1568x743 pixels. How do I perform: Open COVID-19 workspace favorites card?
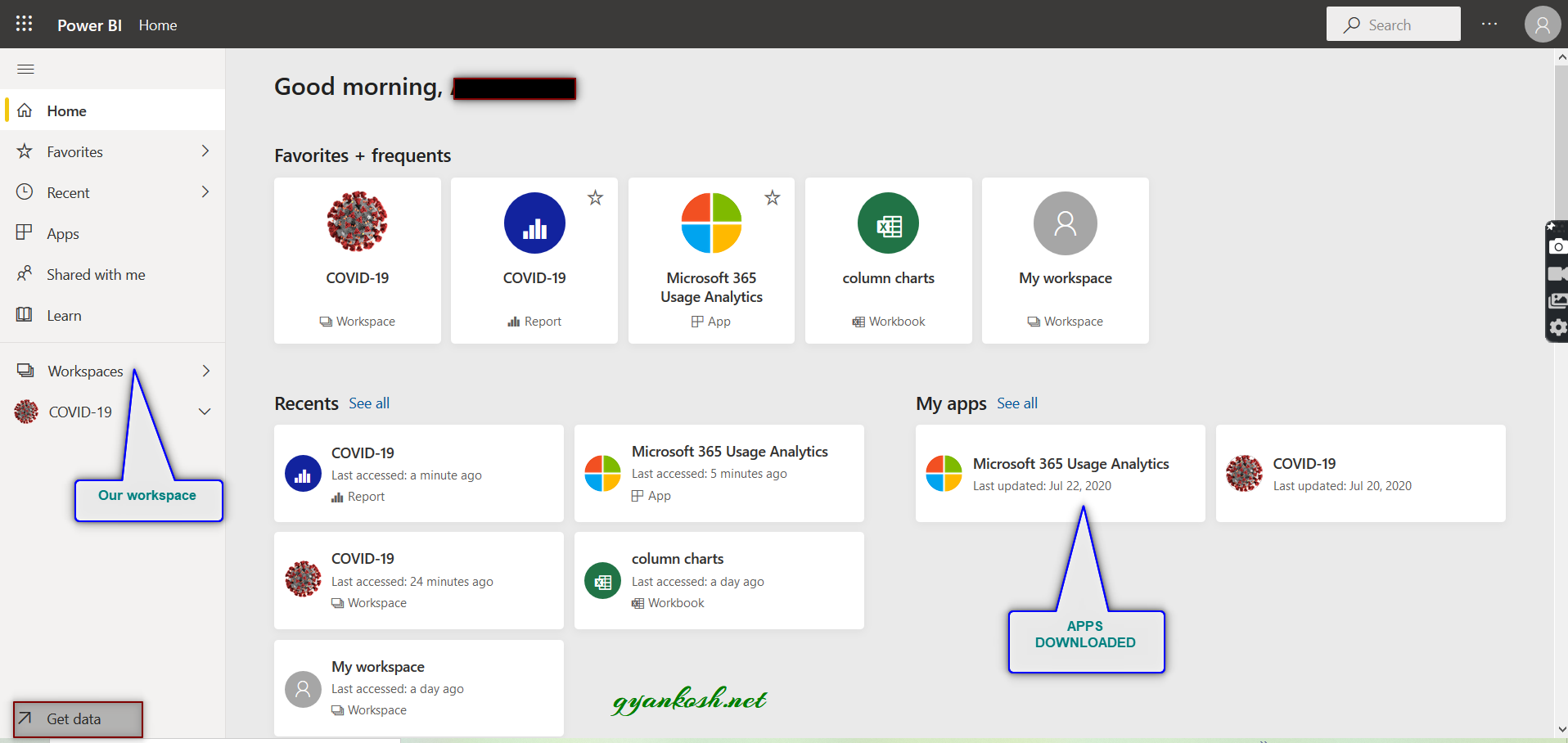pos(358,260)
